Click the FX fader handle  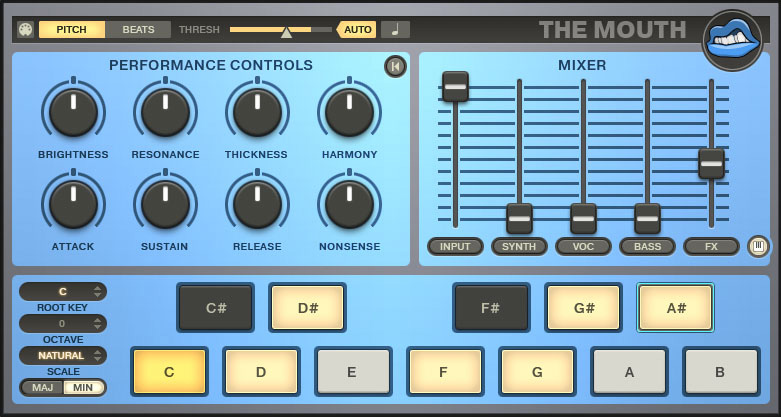pyautogui.click(x=711, y=163)
